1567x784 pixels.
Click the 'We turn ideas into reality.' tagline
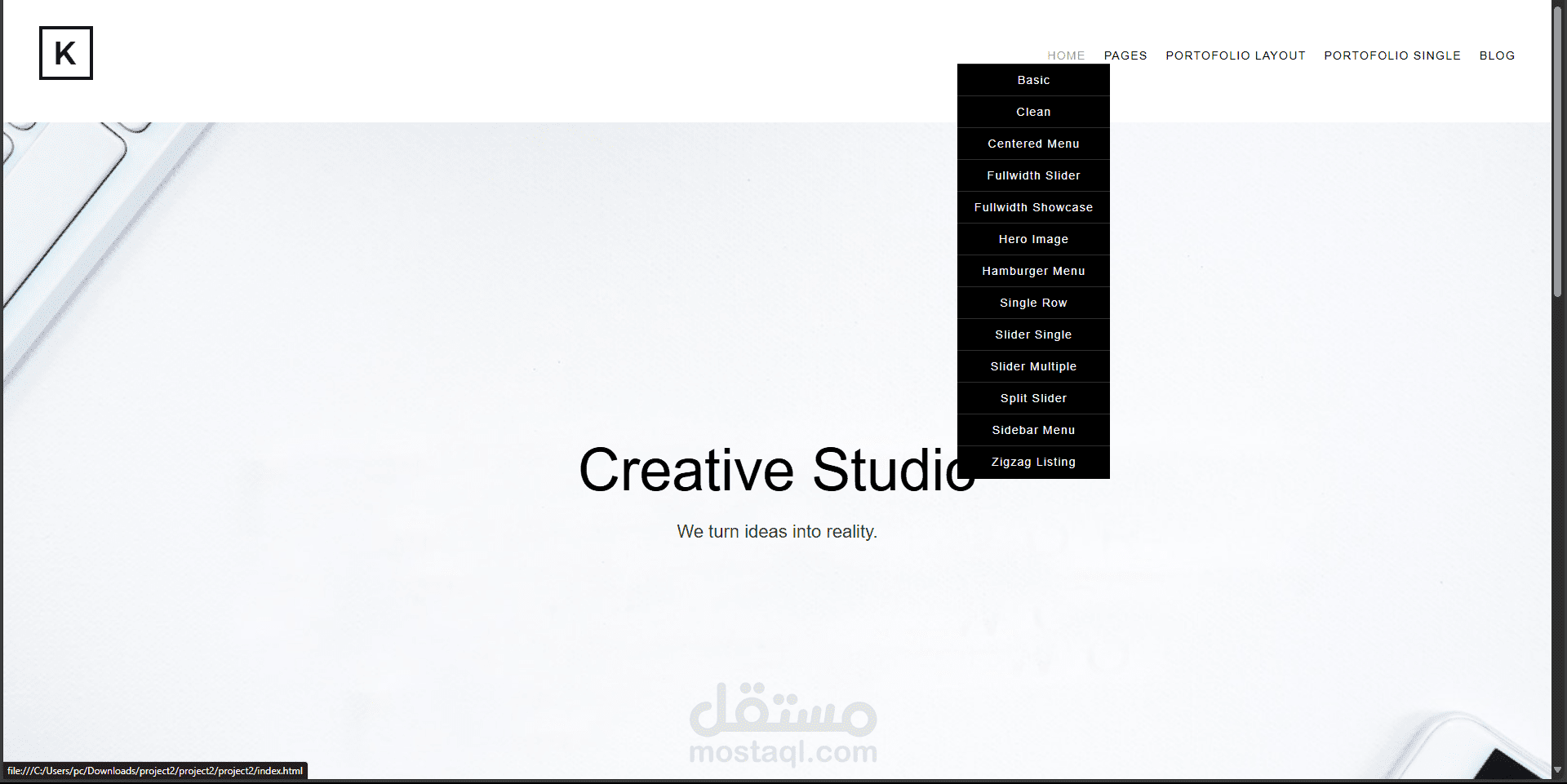click(777, 532)
